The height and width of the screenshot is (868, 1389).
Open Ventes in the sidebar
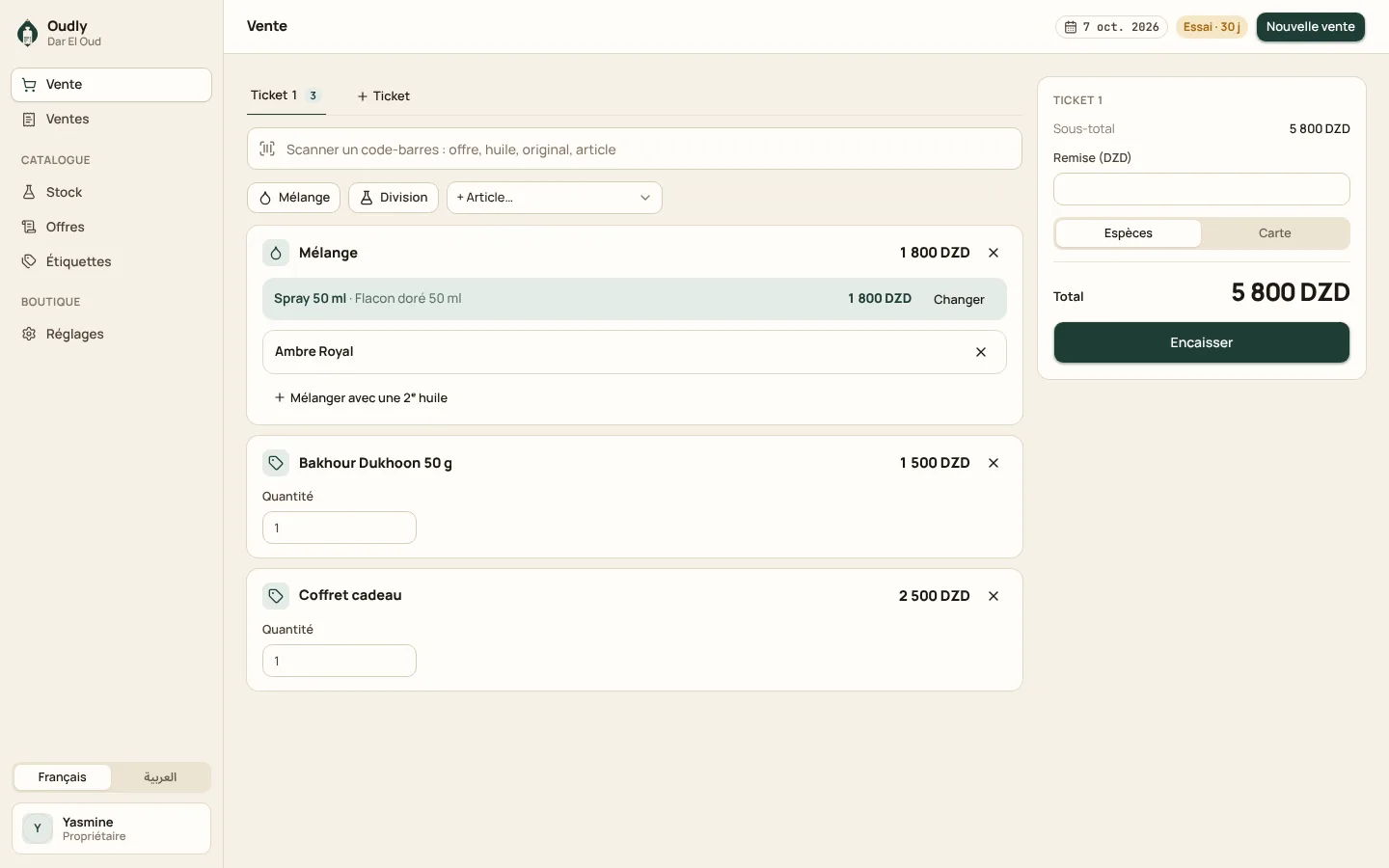click(111, 120)
